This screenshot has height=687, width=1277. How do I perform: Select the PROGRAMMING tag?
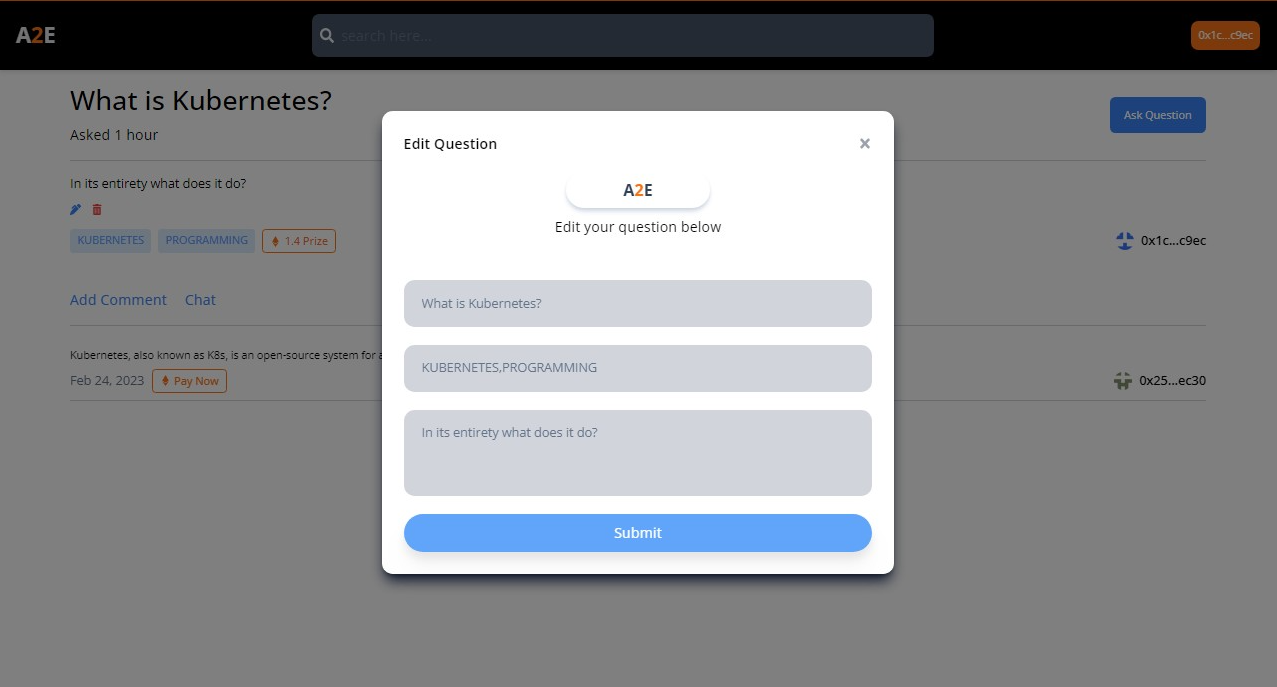[207, 240]
